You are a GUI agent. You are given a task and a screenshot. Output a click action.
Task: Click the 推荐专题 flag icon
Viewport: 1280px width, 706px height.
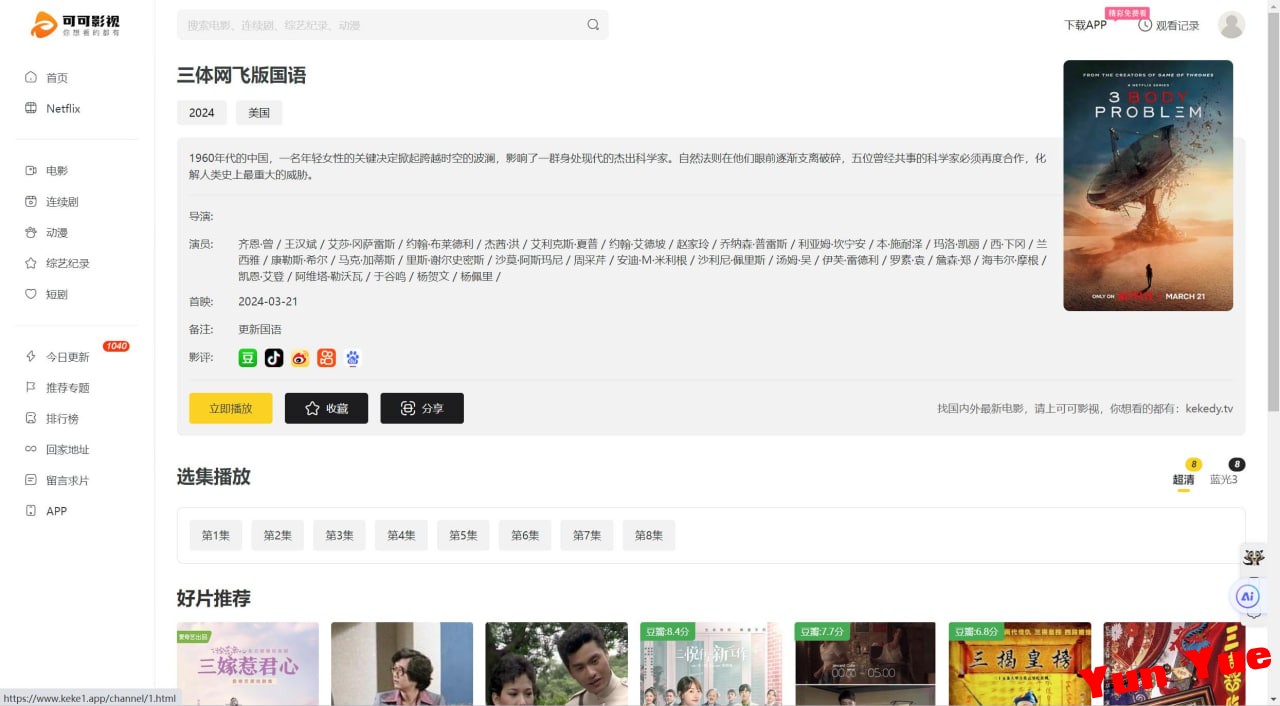click(x=31, y=387)
